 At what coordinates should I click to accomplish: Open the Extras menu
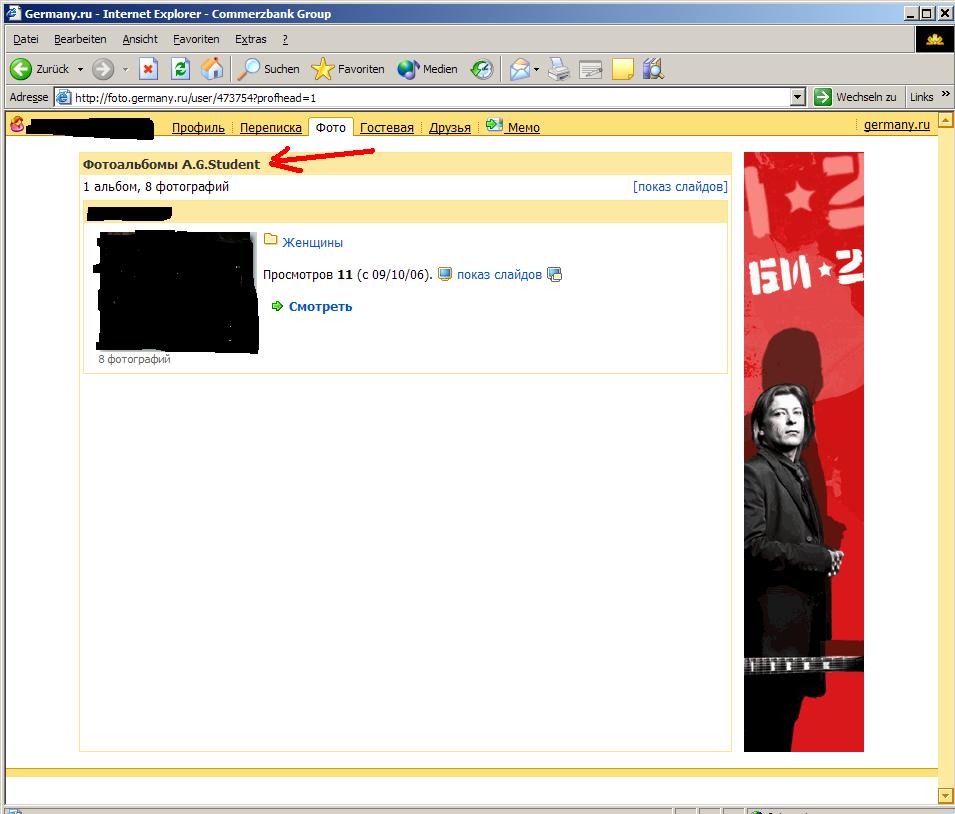pos(250,39)
